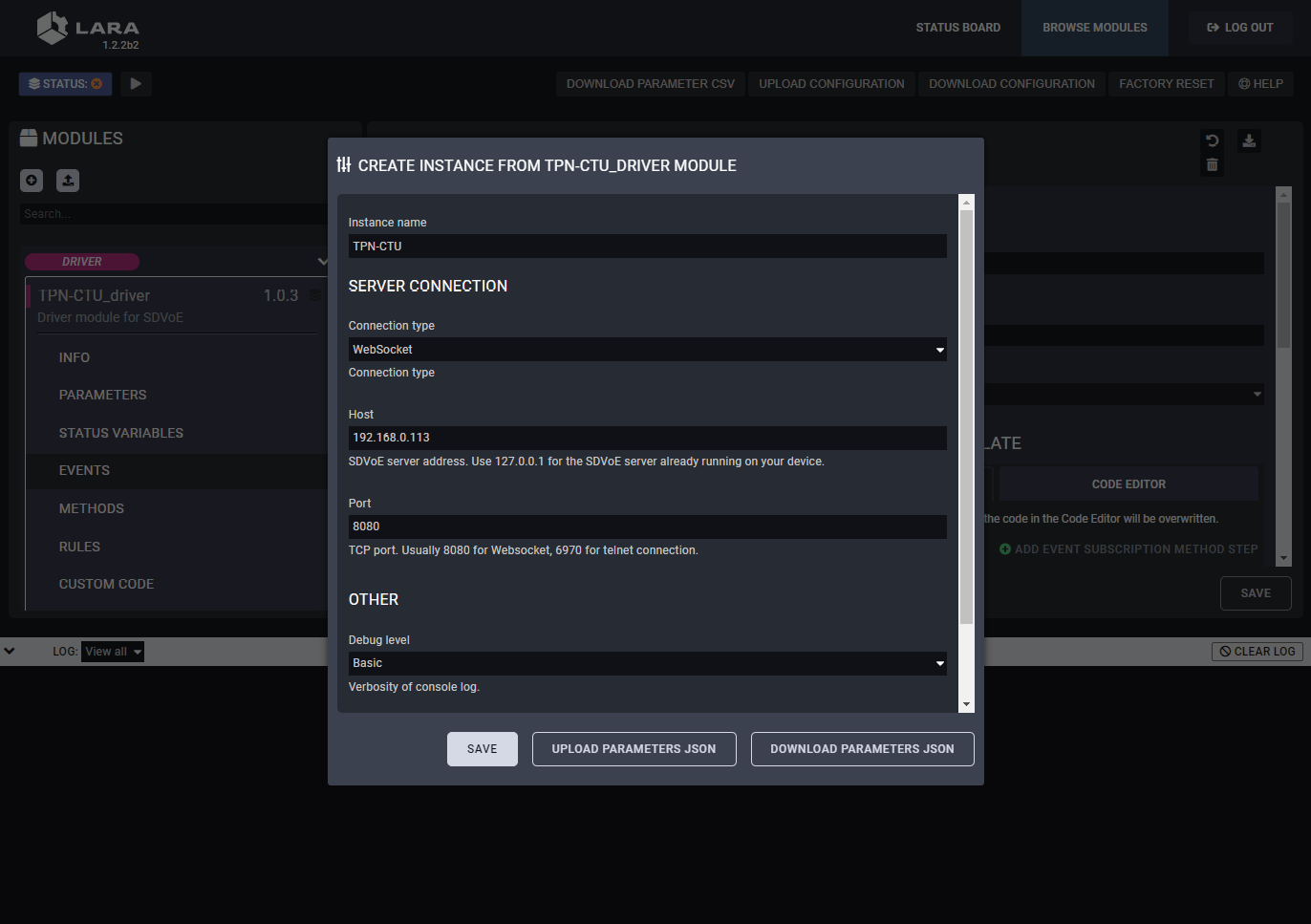Click the download icon in the editor panel
Image resolution: width=1311 pixels, height=924 pixels.
pos(1249,140)
